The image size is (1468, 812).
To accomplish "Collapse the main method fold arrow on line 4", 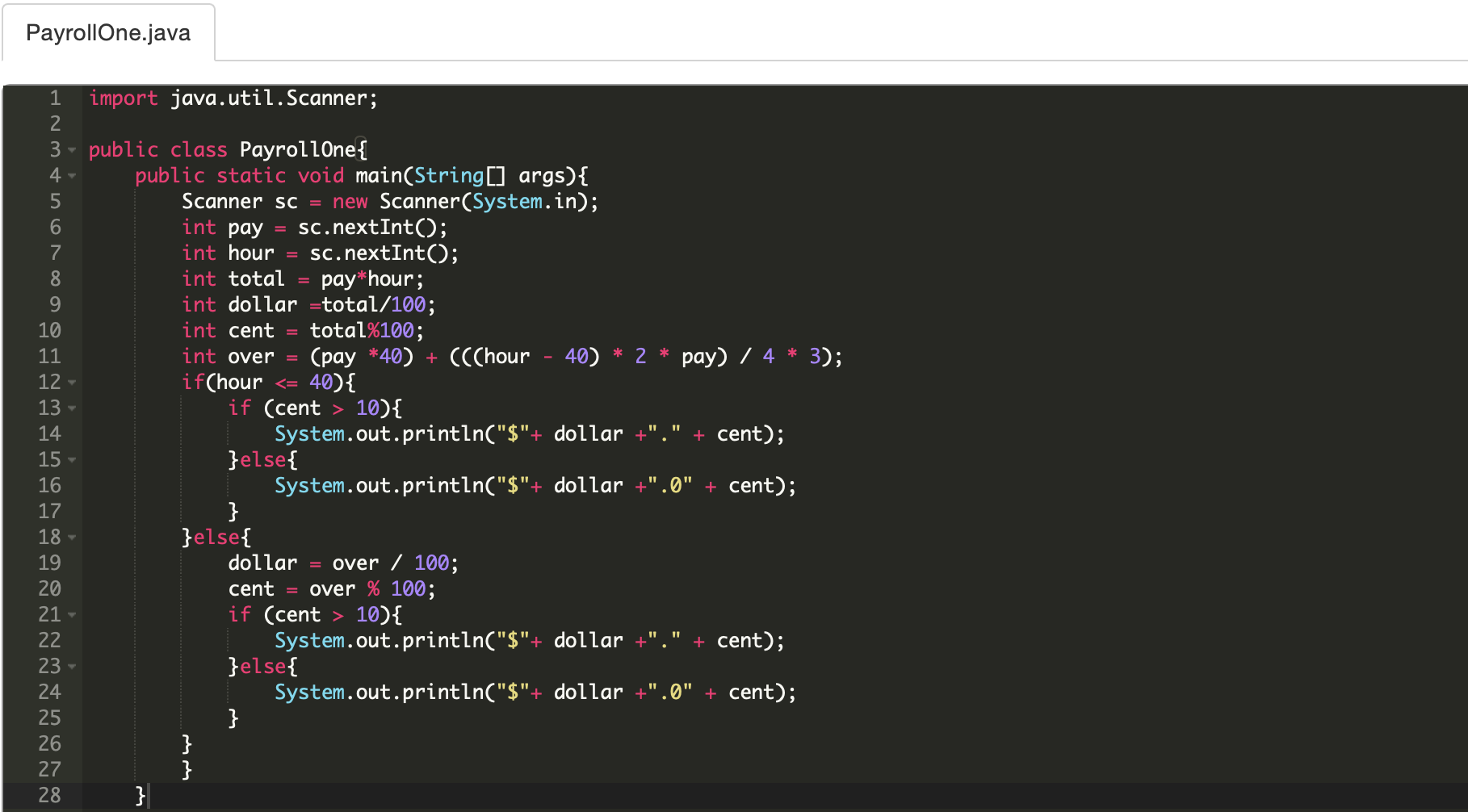I will click(x=71, y=175).
